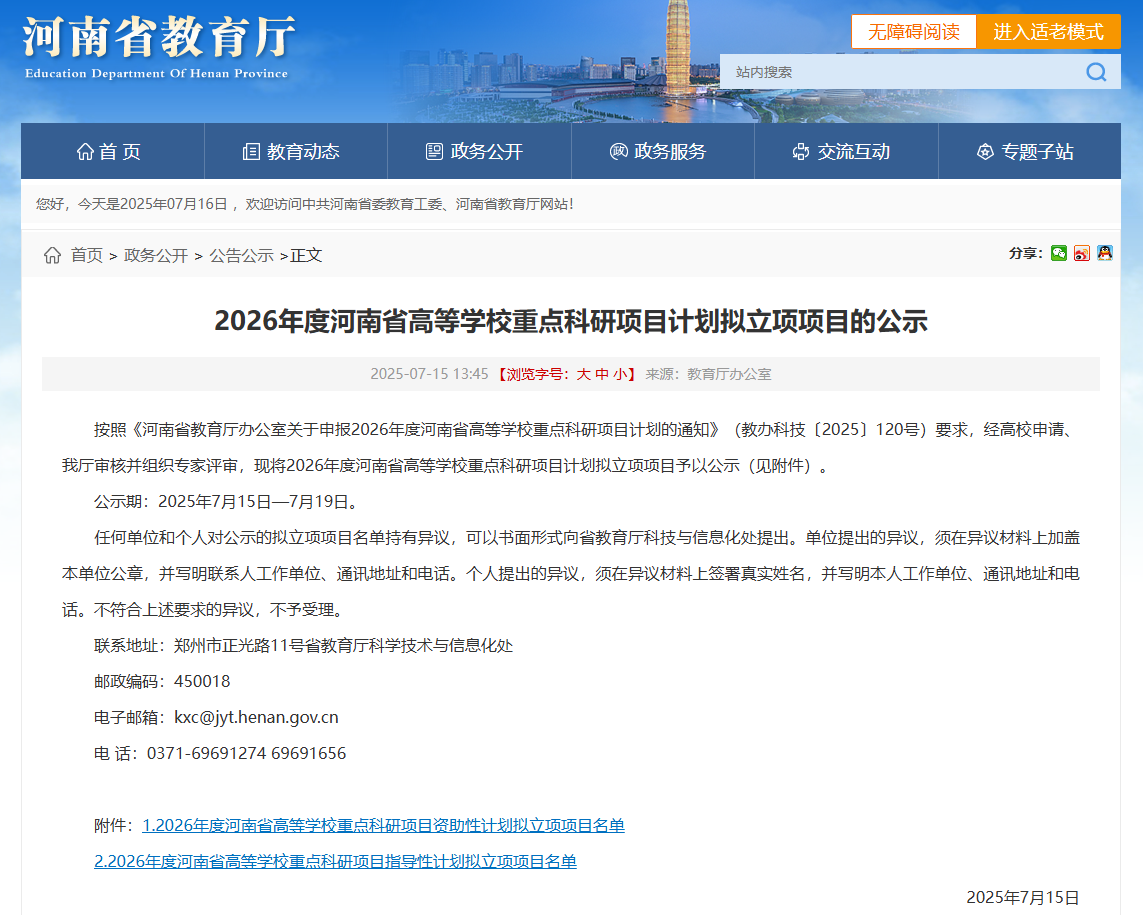Share the page via Weibo icon

[x=1082, y=253]
